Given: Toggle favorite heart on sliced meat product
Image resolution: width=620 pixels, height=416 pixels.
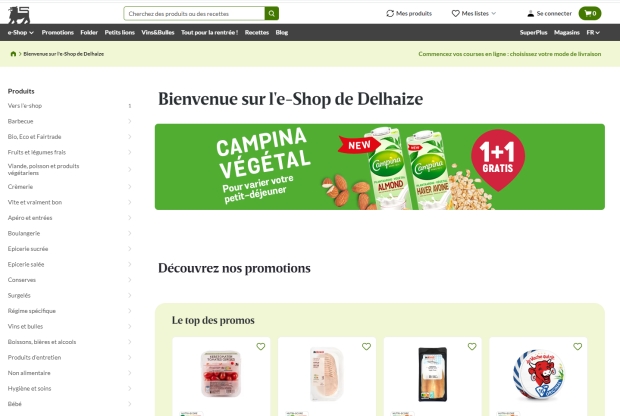Looking at the screenshot, I should point(367,346).
